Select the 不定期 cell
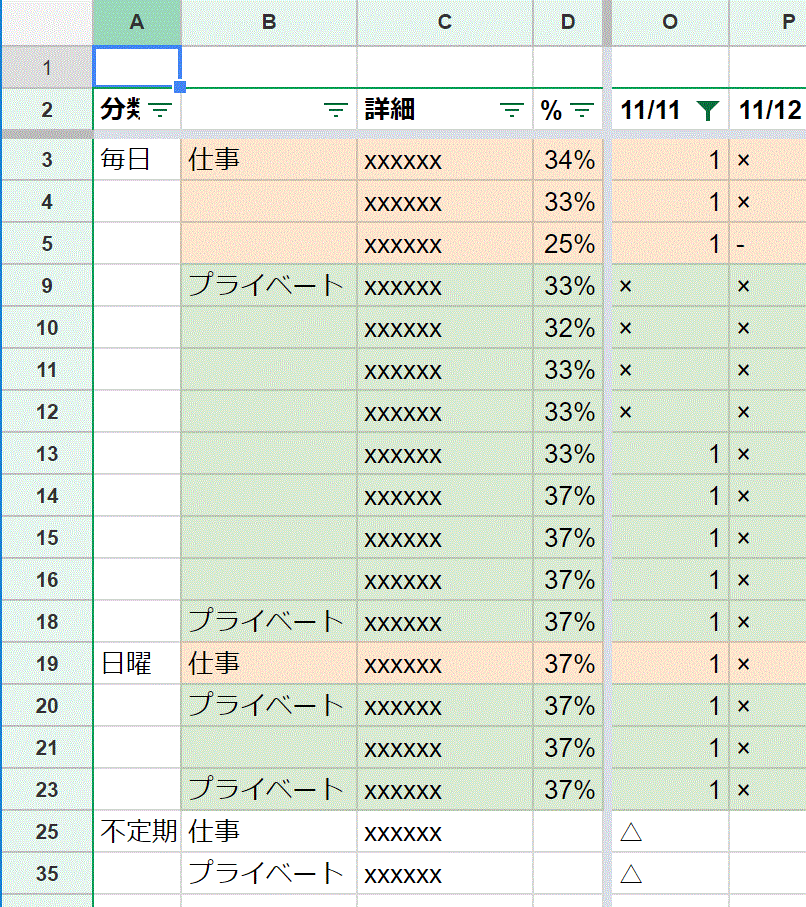 [x=136, y=831]
